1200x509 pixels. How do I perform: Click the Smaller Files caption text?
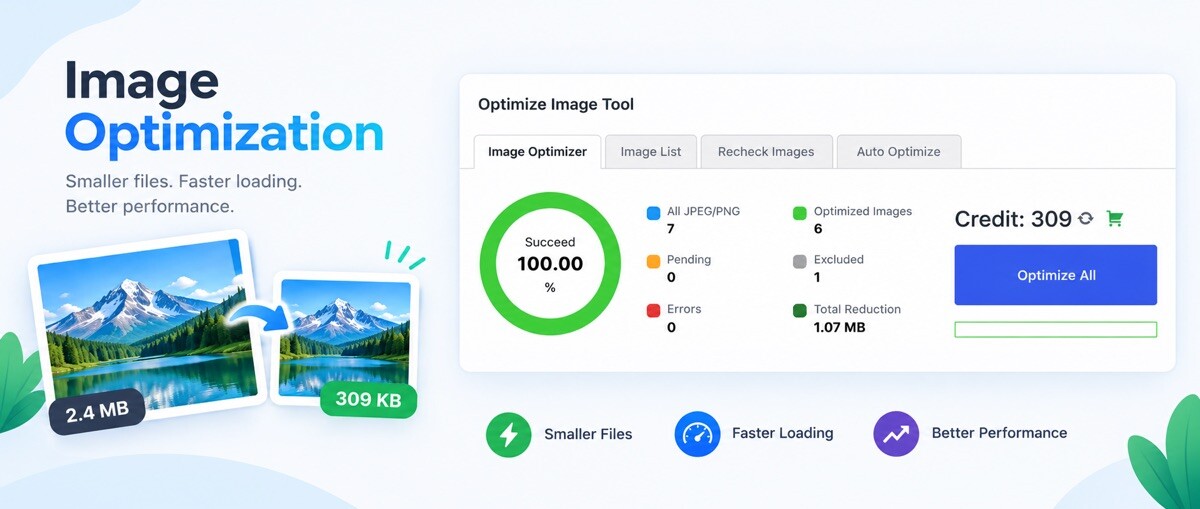588,434
